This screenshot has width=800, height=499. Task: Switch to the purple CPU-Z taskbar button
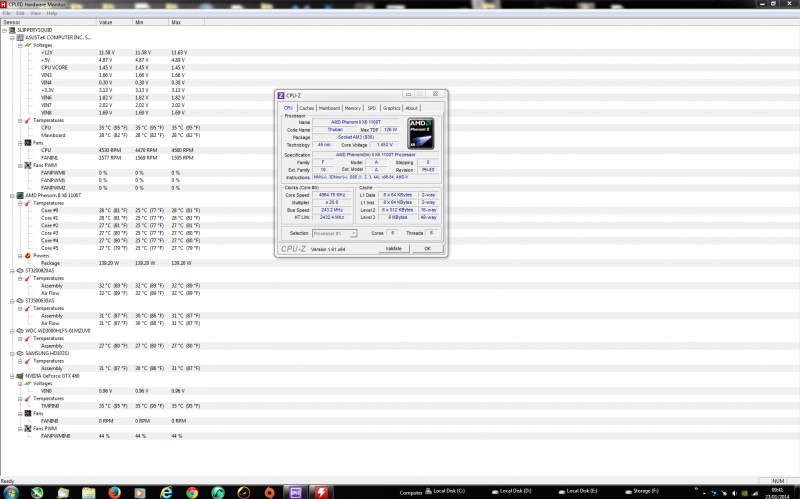tap(295, 492)
